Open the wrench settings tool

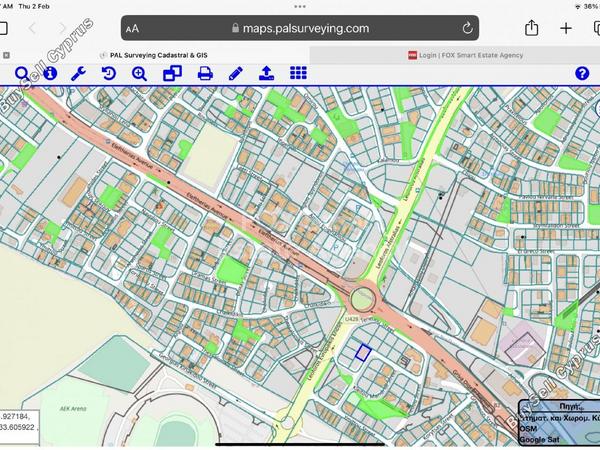pyautogui.click(x=78, y=73)
